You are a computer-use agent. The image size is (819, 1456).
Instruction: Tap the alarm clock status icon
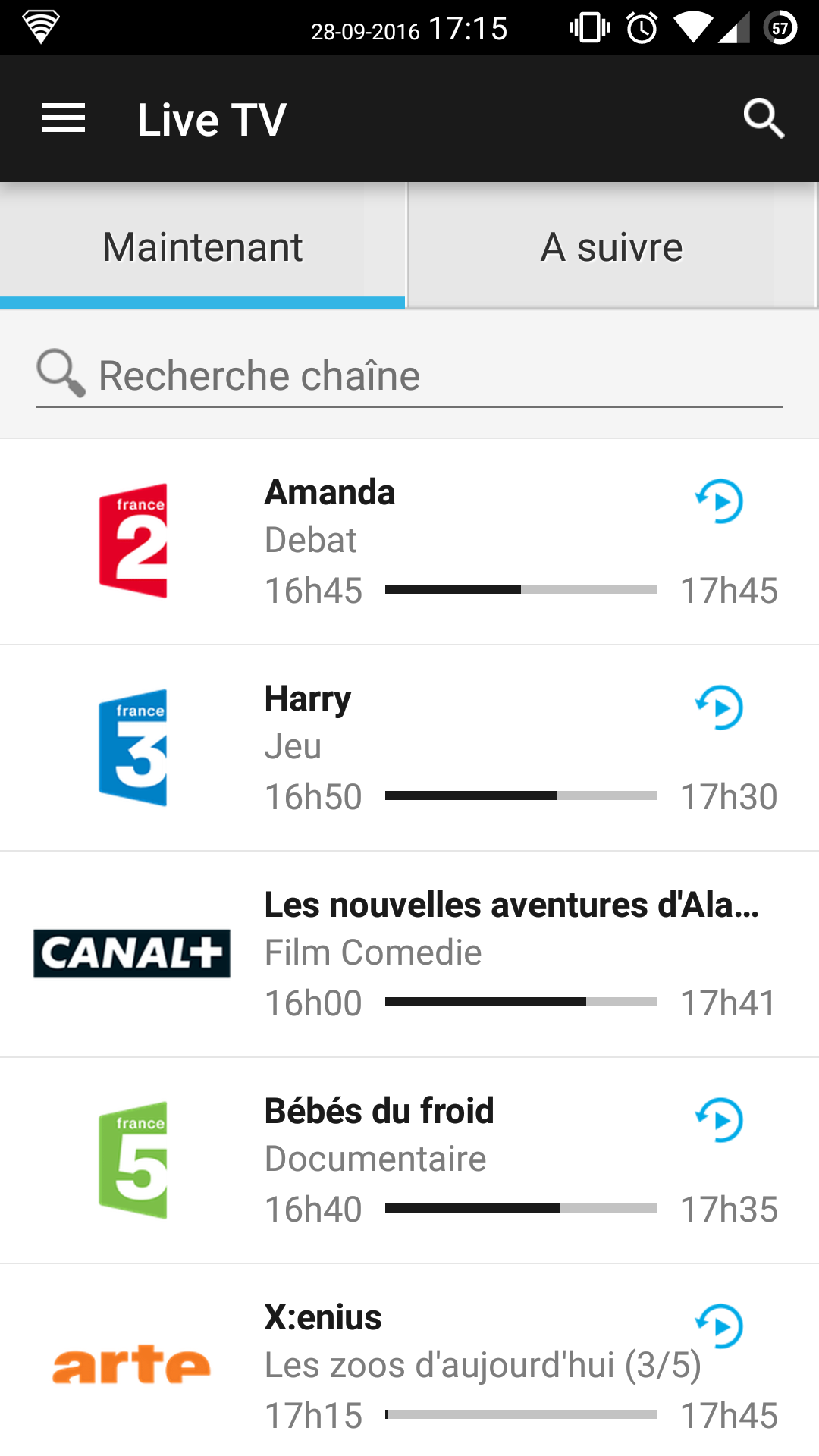642,29
